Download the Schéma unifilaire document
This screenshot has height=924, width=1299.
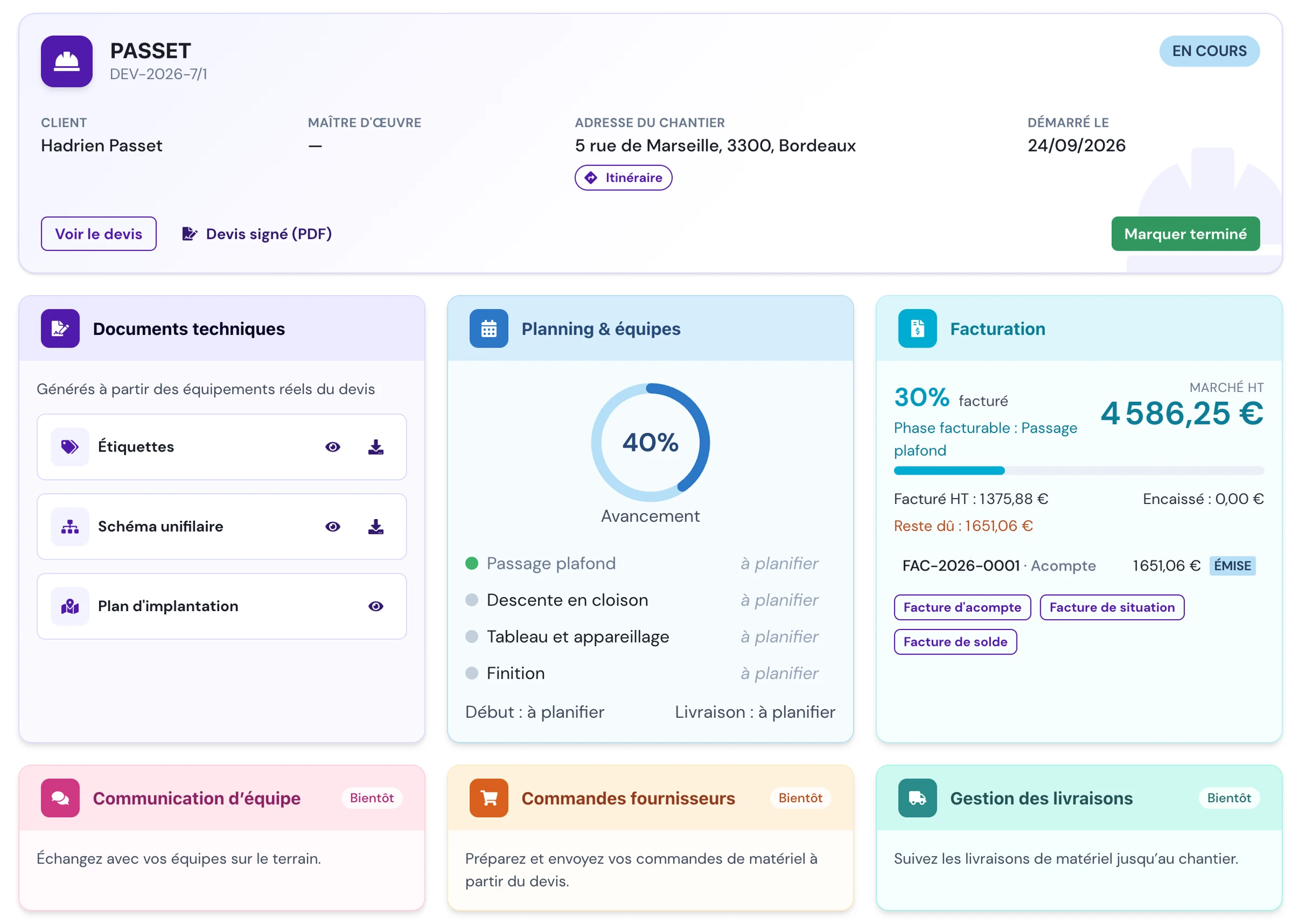pyautogui.click(x=376, y=526)
